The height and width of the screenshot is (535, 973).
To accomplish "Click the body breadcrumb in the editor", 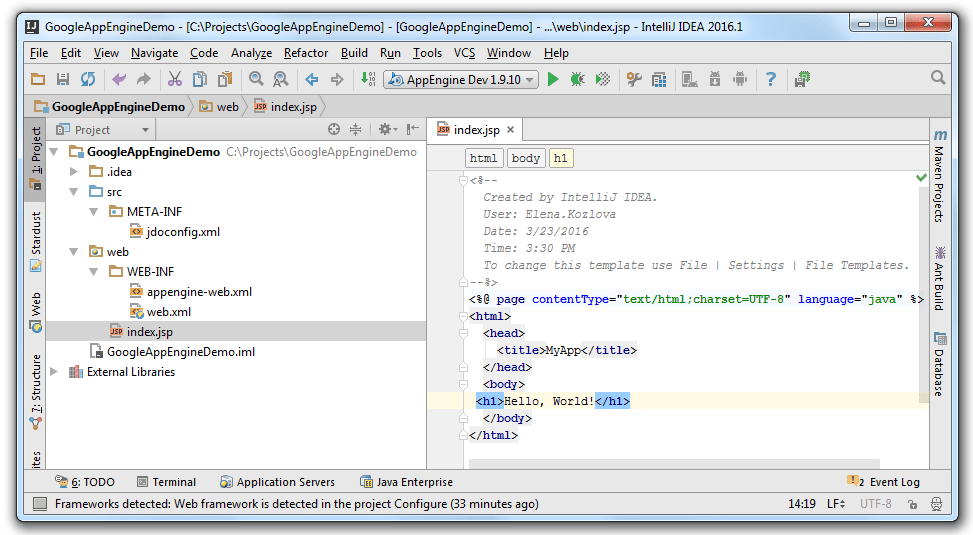I will click(525, 158).
